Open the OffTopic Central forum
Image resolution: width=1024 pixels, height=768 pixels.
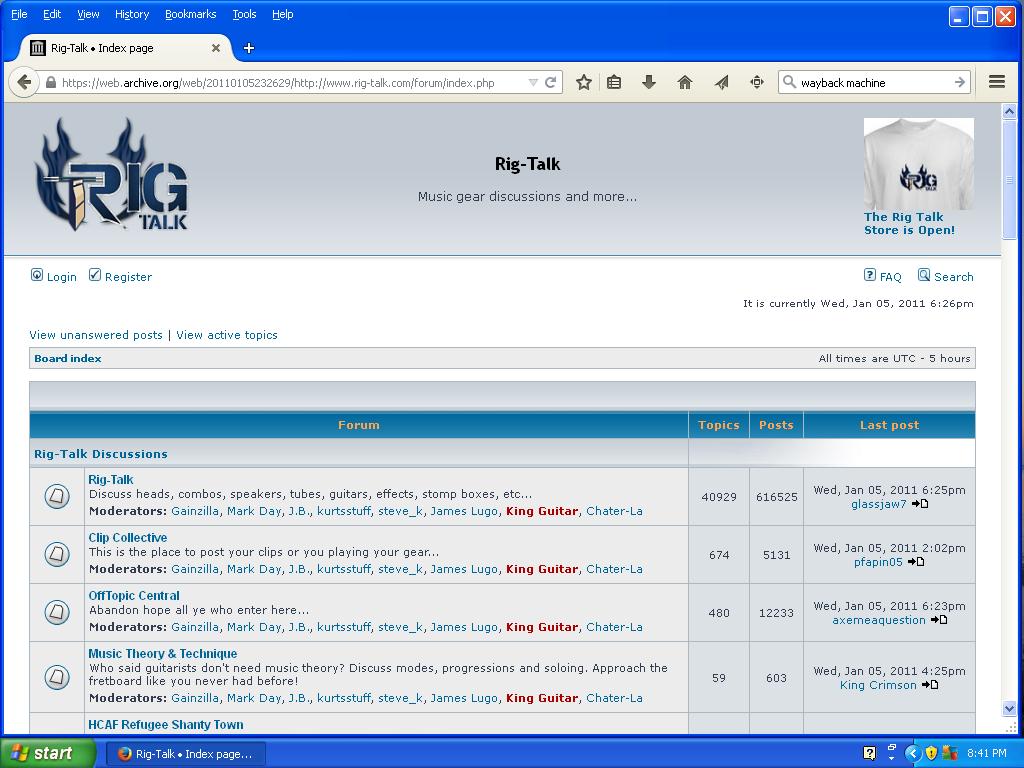coord(134,596)
